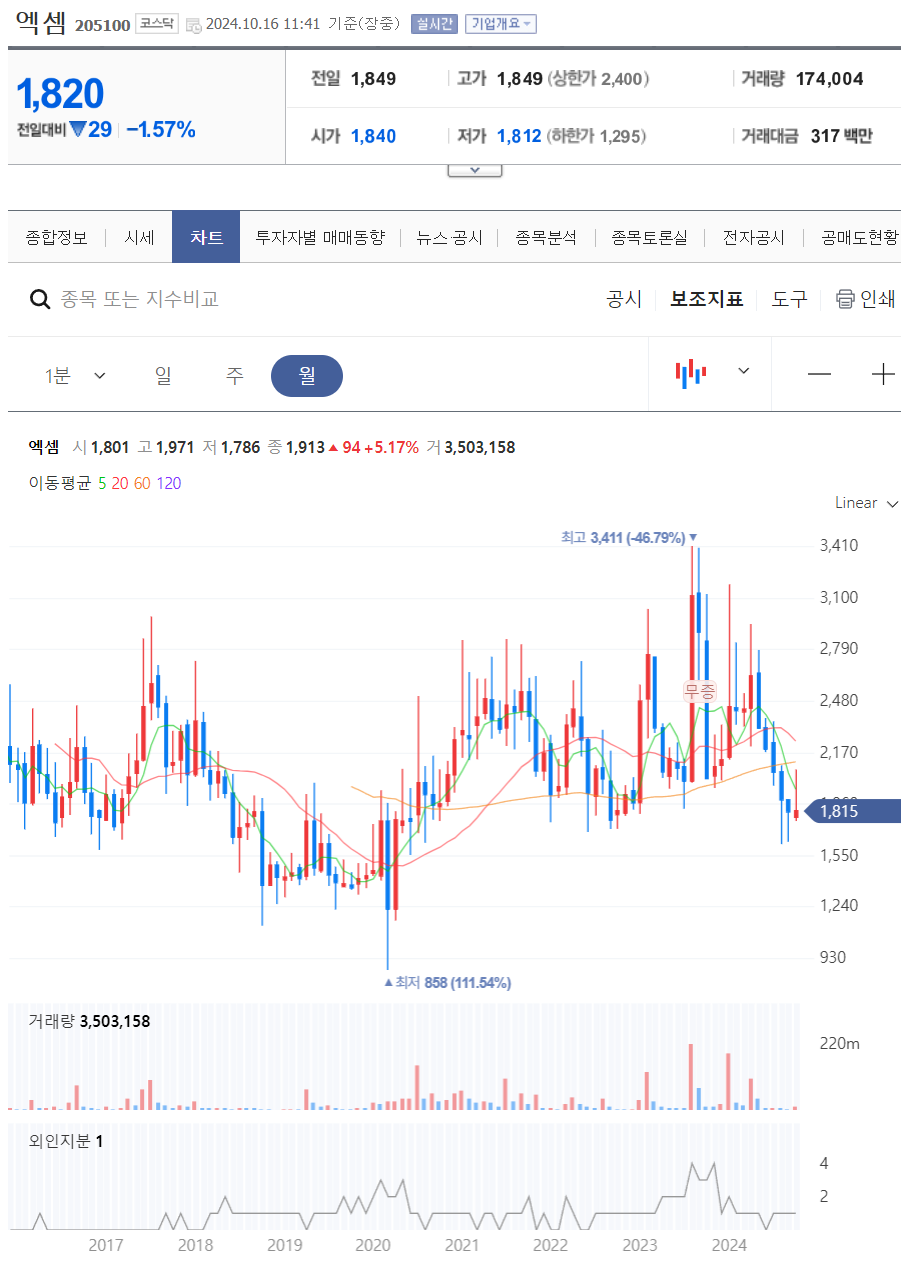This screenshot has width=901, height=1281.
Task: Click the +5.17% change in chart header
Action: click(x=391, y=447)
